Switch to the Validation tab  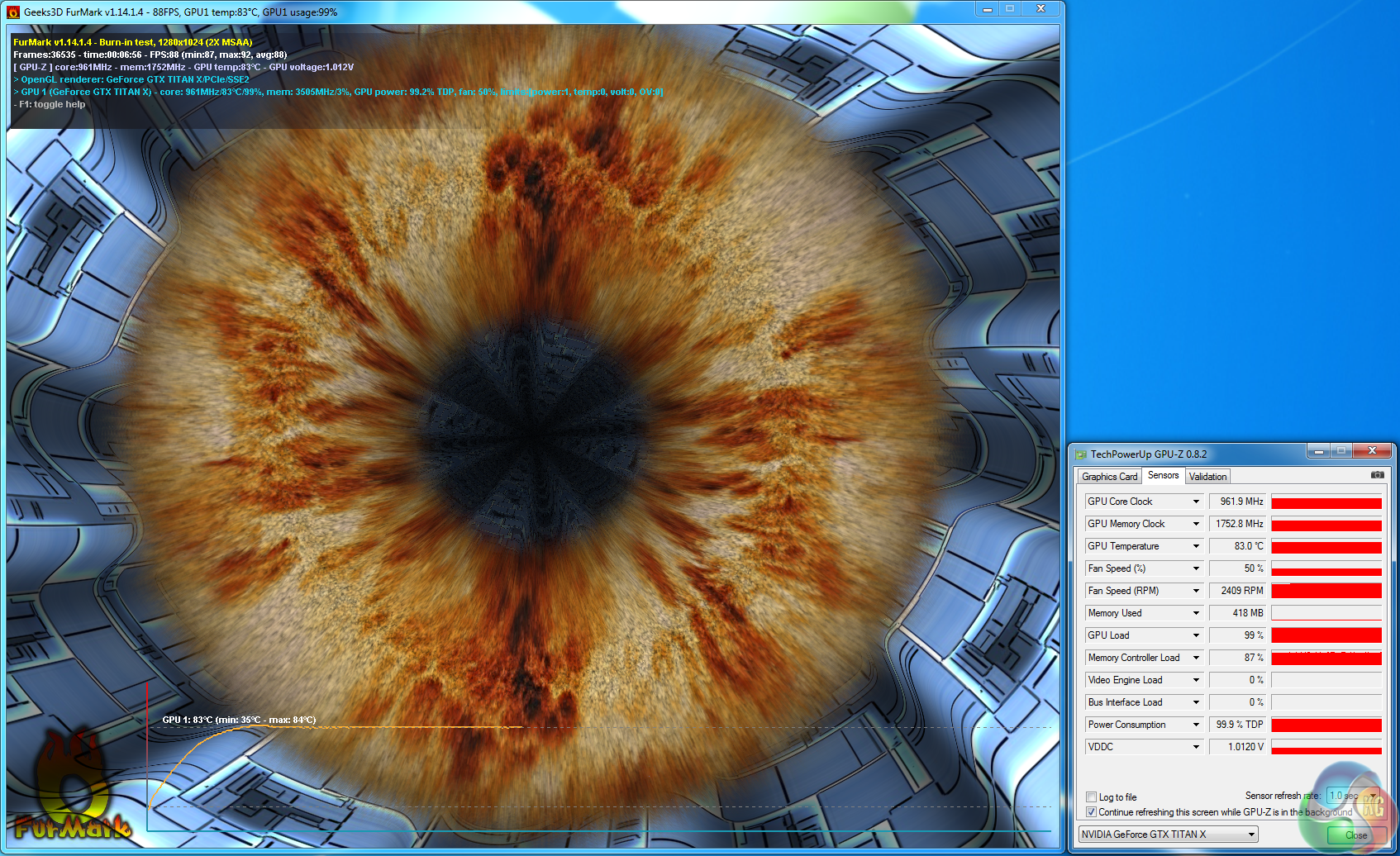coord(1207,477)
